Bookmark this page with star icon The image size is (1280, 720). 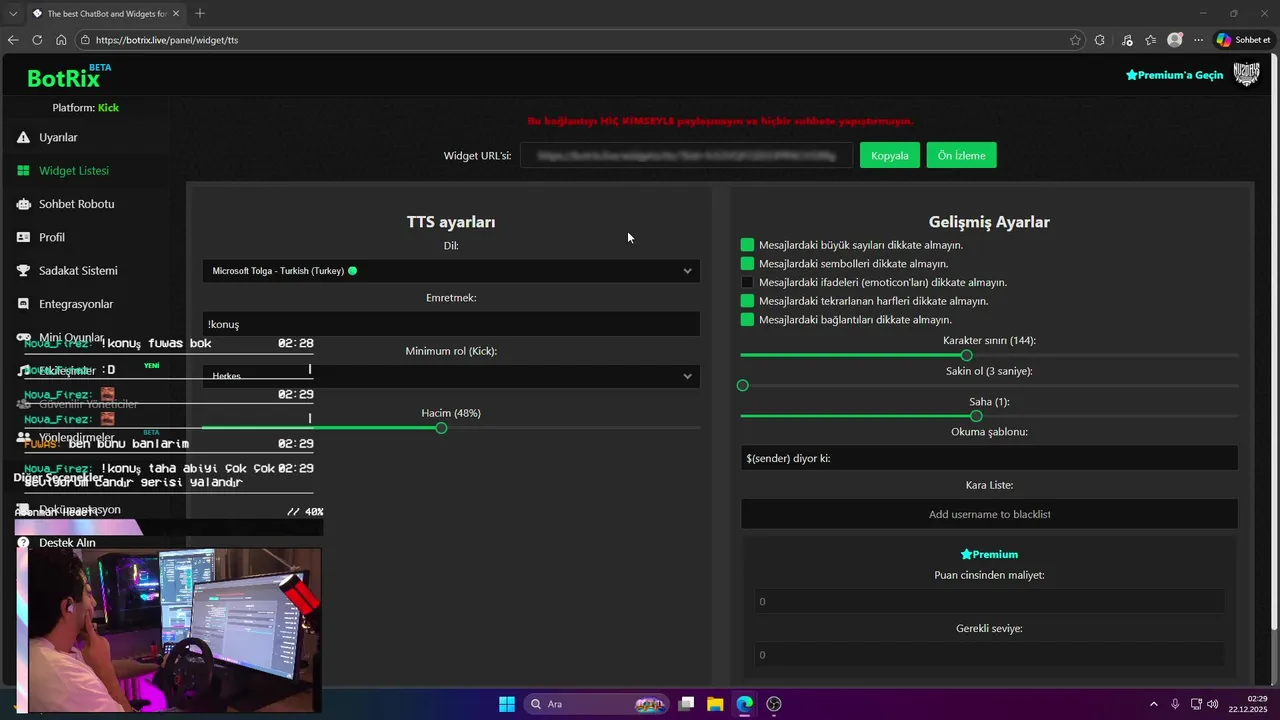[x=1075, y=40]
